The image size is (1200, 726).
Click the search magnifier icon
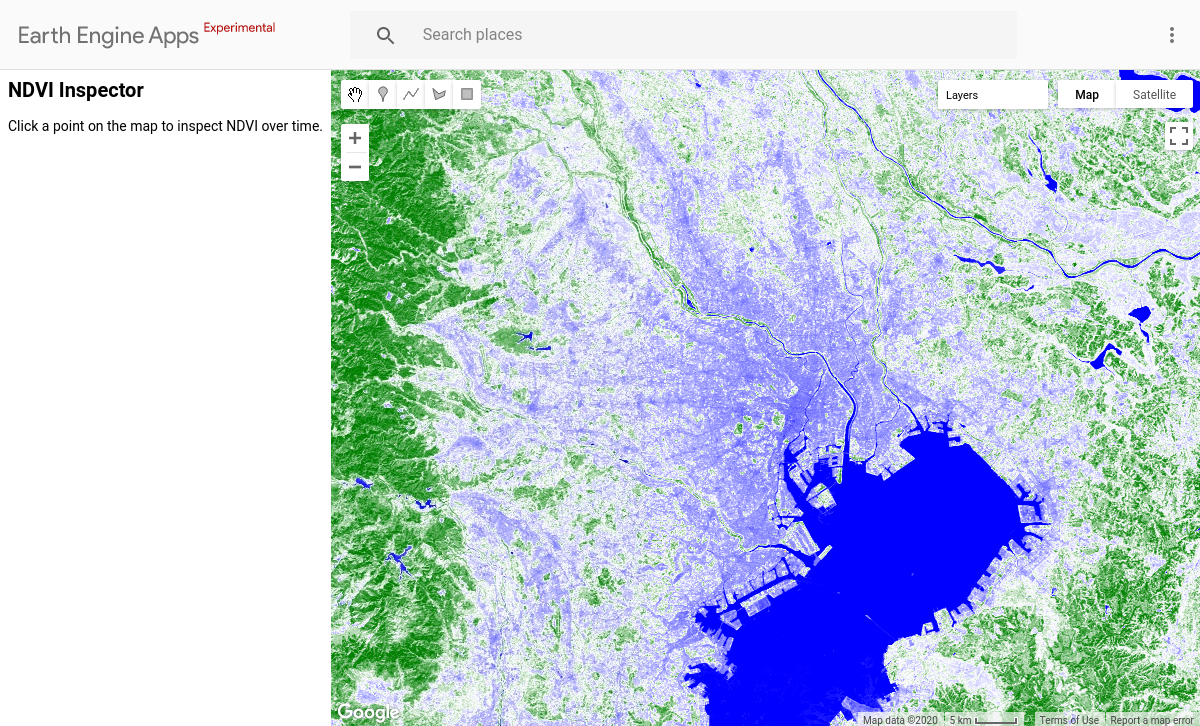pyautogui.click(x=385, y=34)
